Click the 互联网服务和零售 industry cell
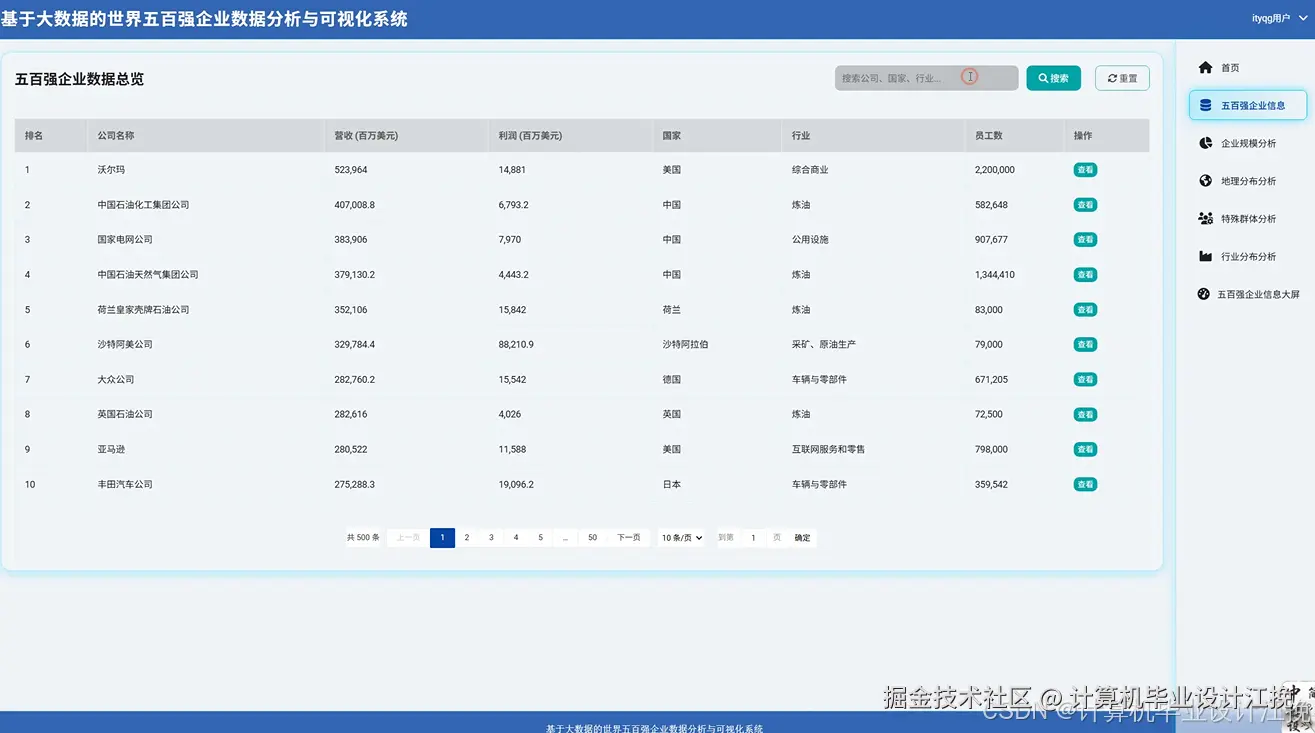This screenshot has height=733, width=1315. [x=828, y=449]
